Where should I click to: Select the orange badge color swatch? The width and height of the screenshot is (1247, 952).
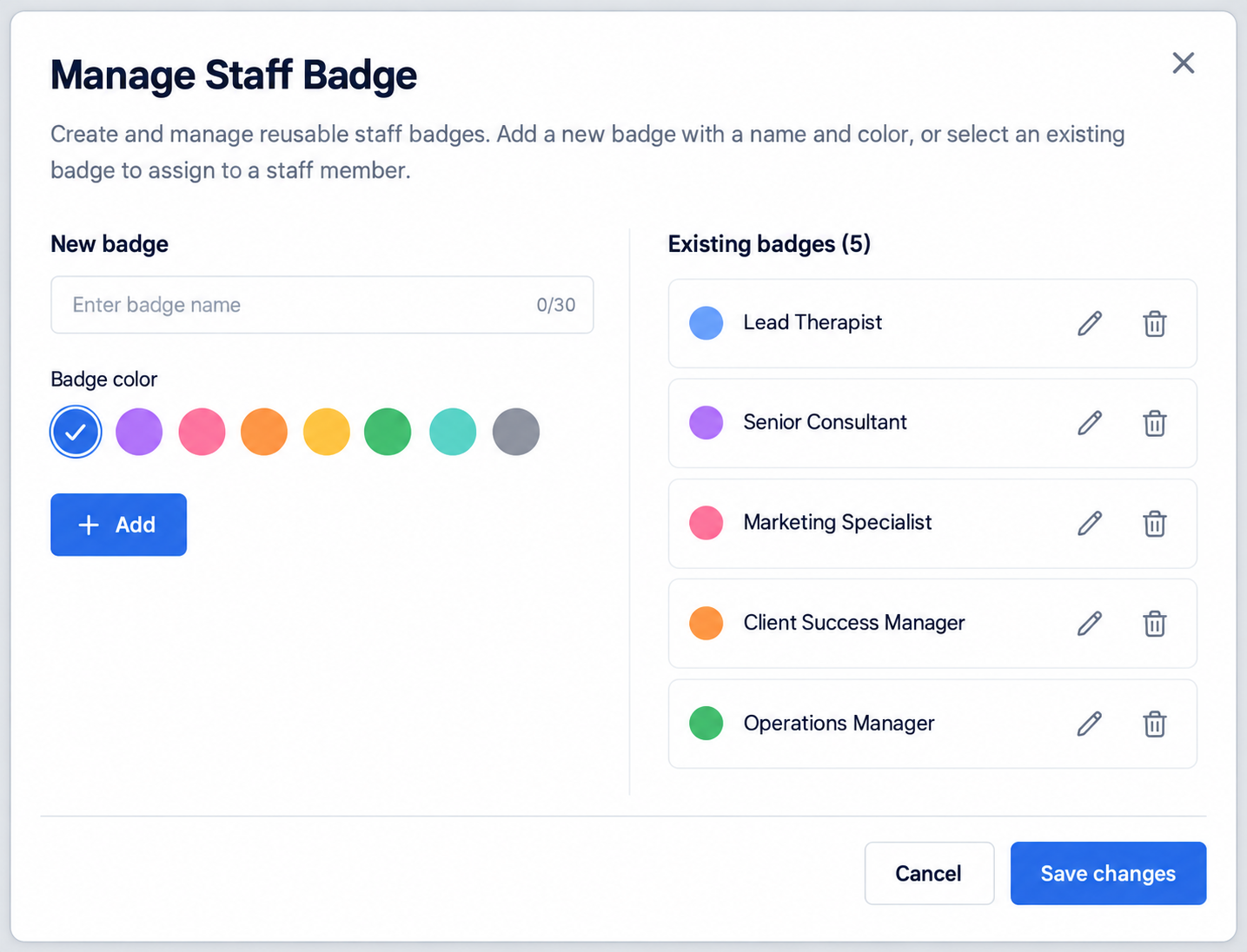pyautogui.click(x=264, y=432)
